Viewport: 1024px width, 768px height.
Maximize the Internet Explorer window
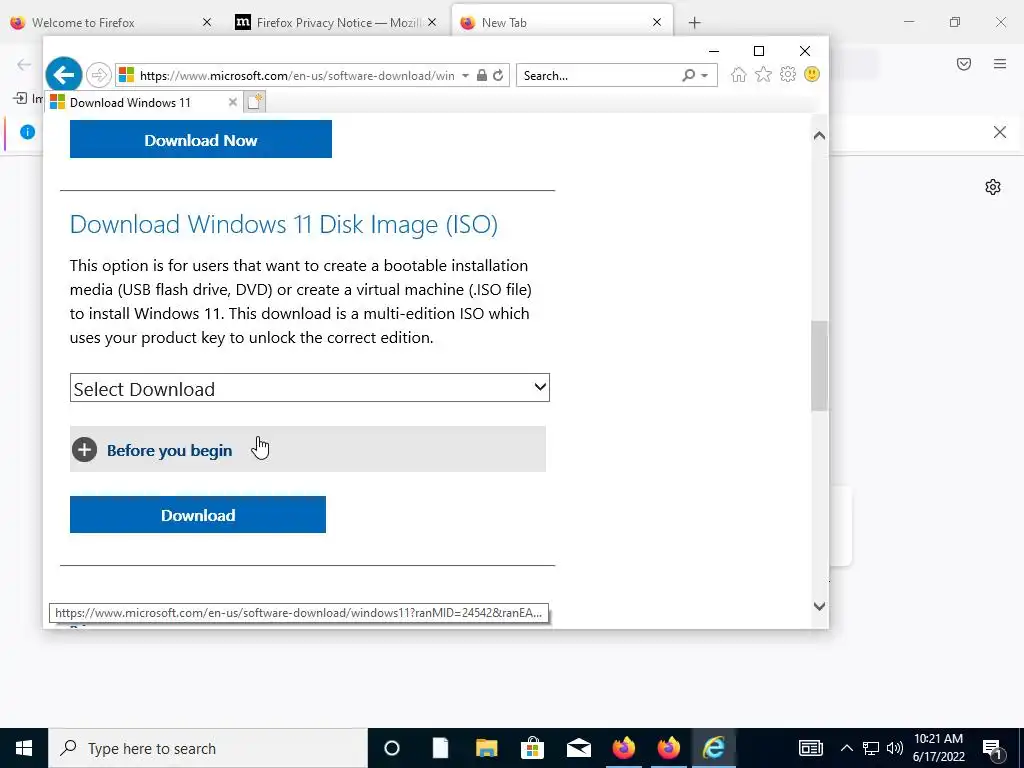tap(759, 51)
